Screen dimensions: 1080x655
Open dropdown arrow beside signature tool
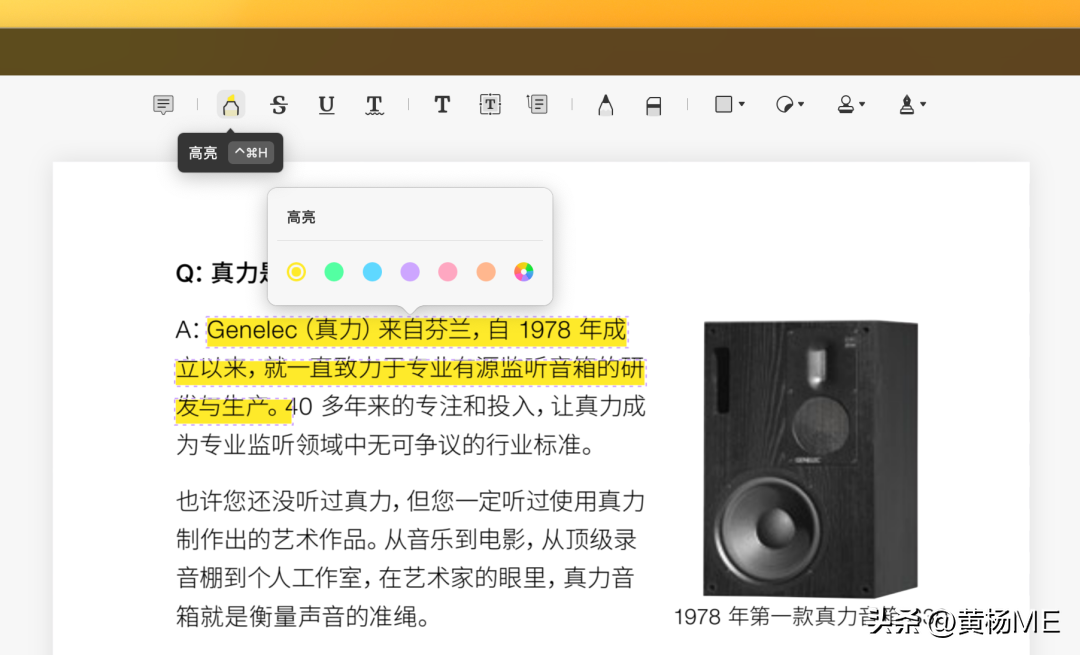924,105
